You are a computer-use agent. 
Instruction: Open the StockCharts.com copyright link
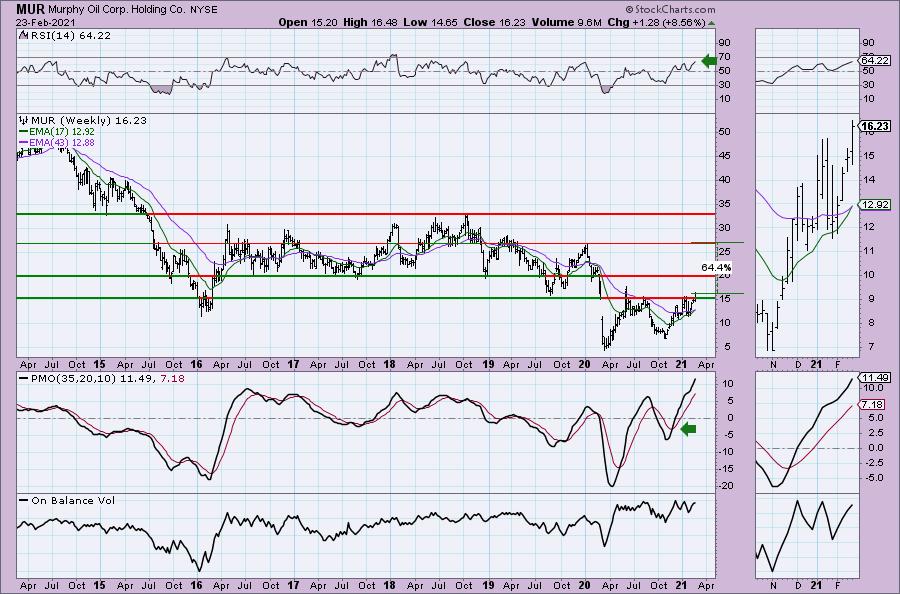(x=670, y=9)
